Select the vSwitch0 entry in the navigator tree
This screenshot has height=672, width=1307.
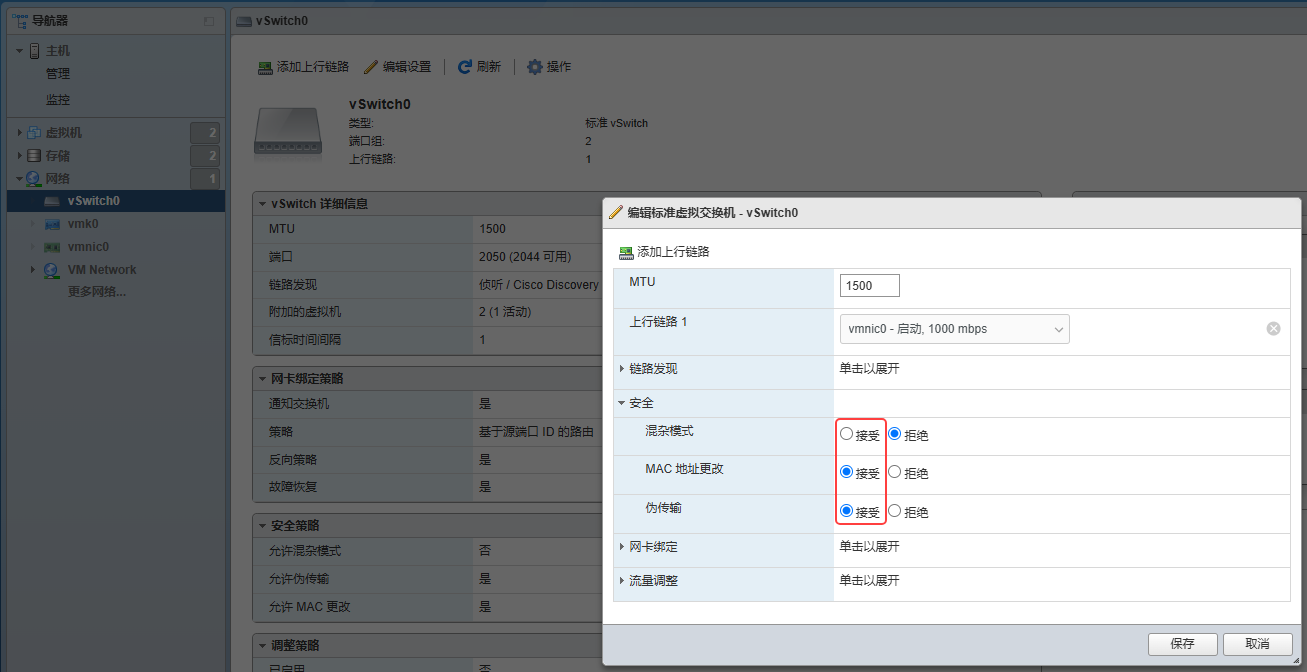point(115,201)
